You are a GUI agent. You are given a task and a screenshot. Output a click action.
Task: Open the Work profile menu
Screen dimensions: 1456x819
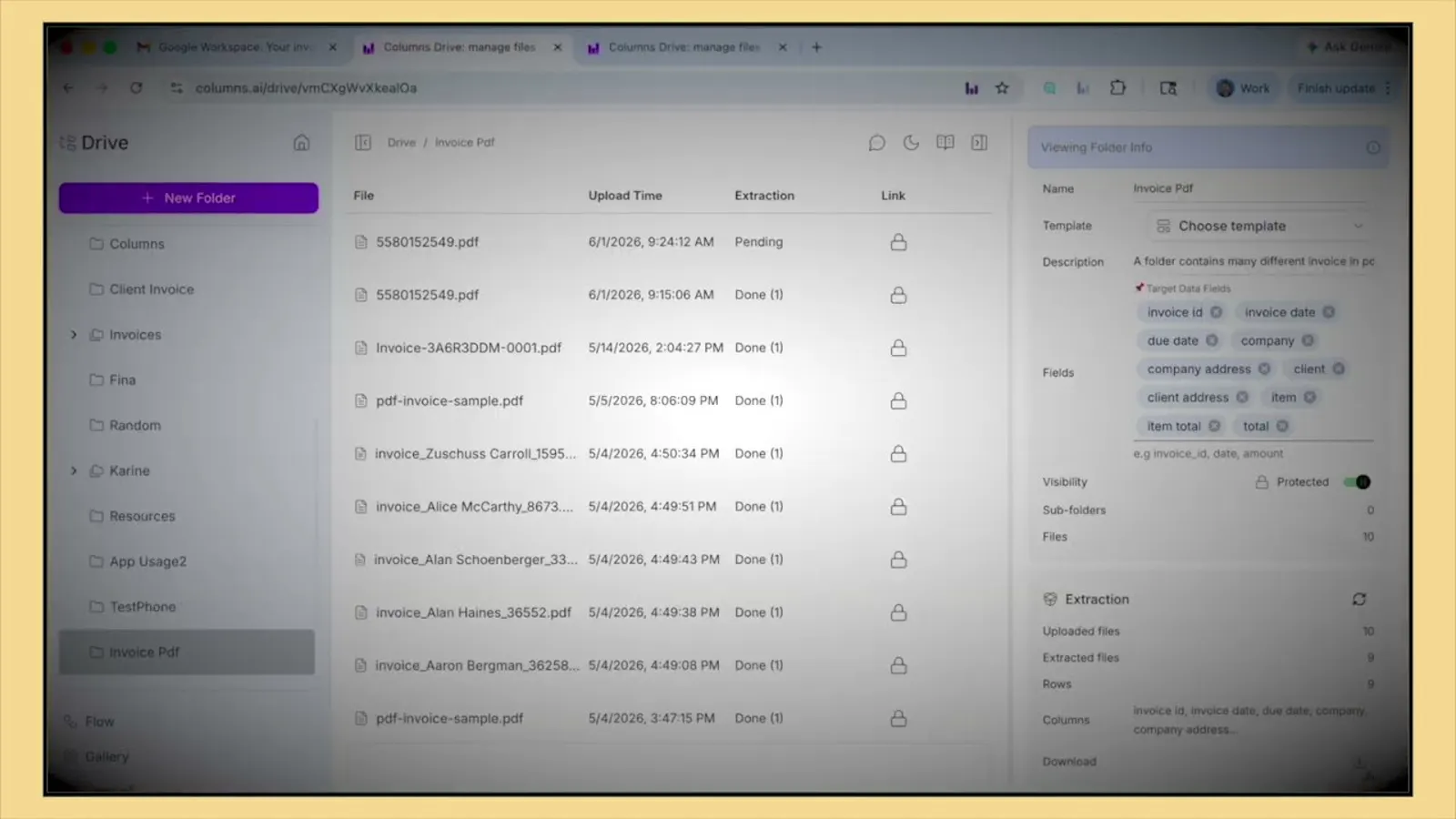coord(1243,88)
